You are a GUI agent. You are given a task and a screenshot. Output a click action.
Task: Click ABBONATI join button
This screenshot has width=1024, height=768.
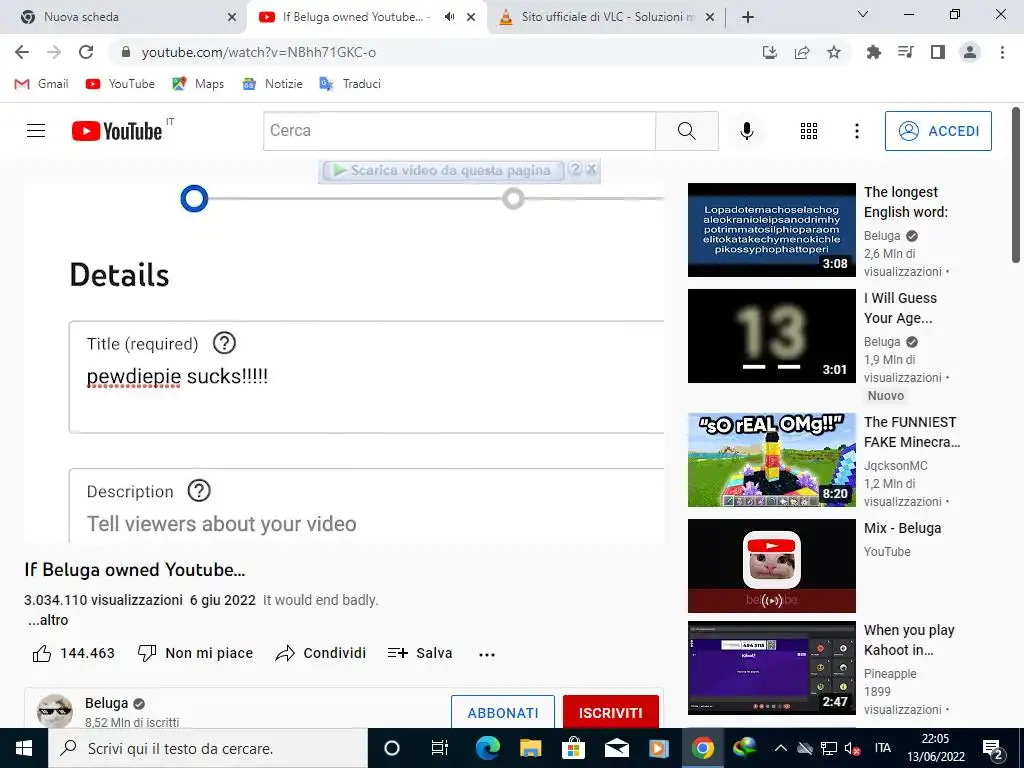click(503, 712)
